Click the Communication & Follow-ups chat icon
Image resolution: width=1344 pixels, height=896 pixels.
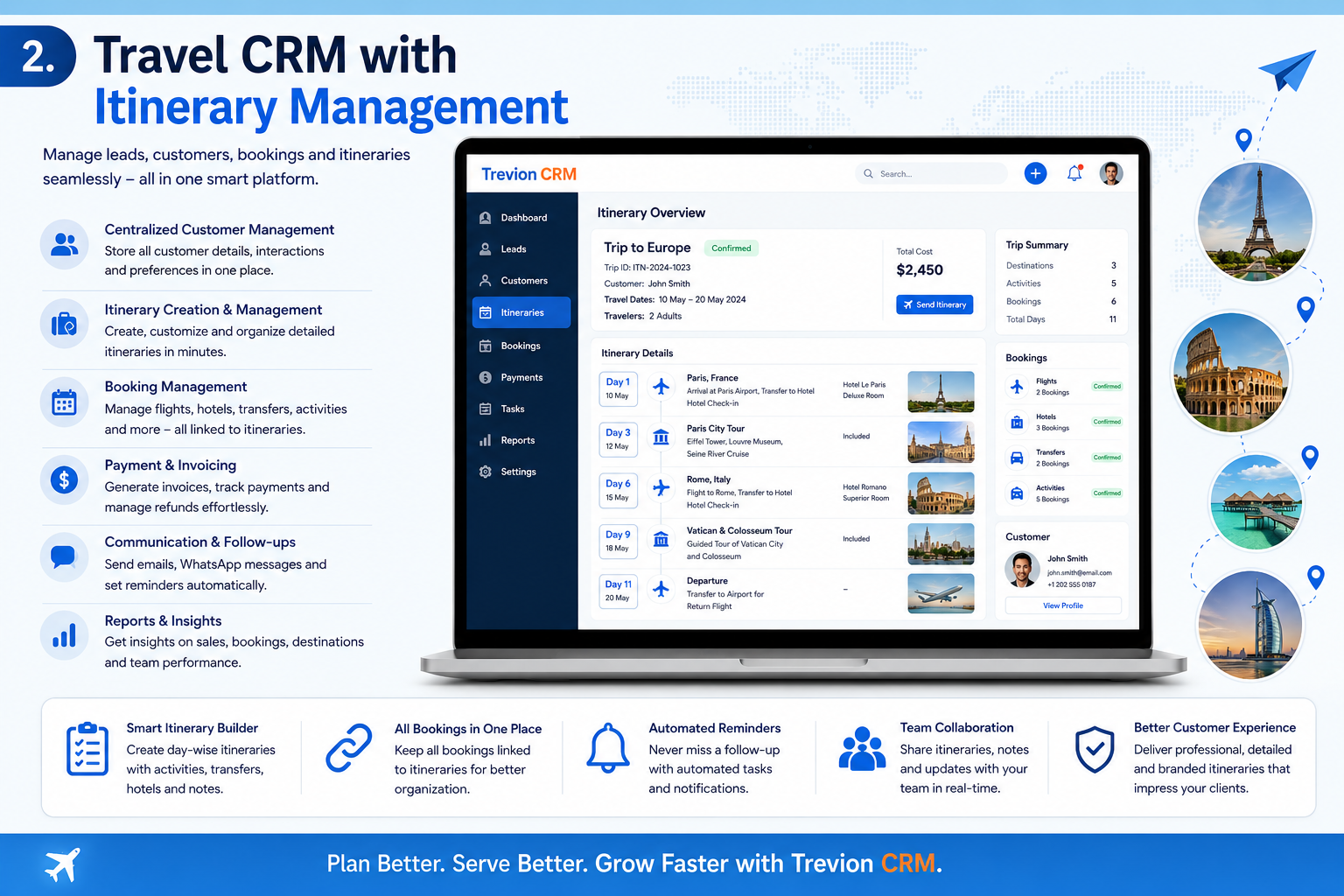pyautogui.click(x=64, y=556)
